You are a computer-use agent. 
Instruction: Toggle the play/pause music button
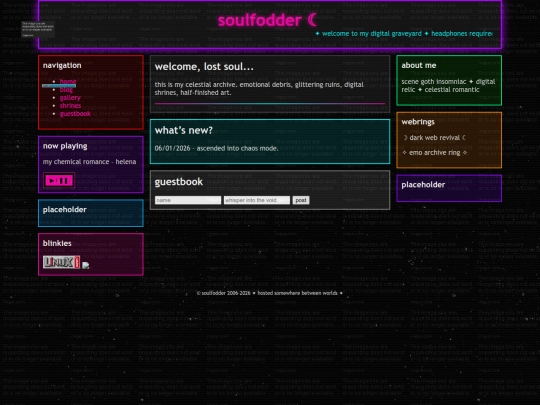[x=59, y=180]
